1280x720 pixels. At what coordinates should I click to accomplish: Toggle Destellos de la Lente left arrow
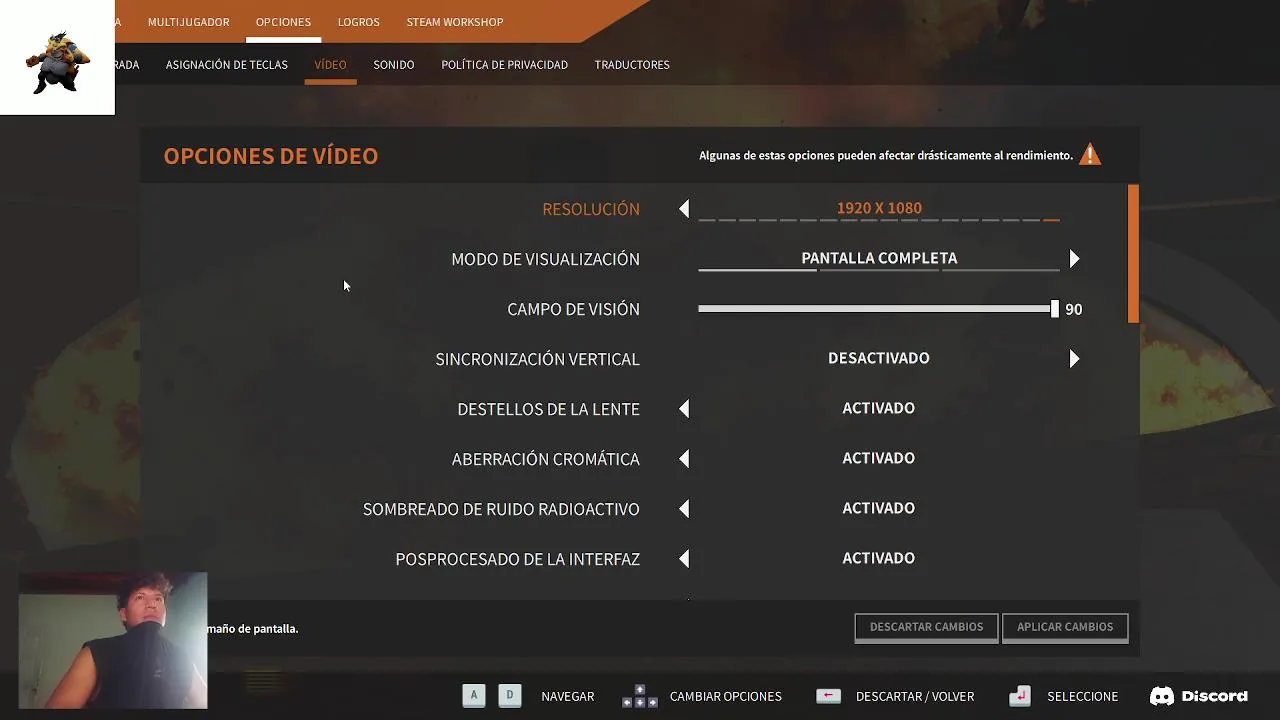tap(684, 409)
